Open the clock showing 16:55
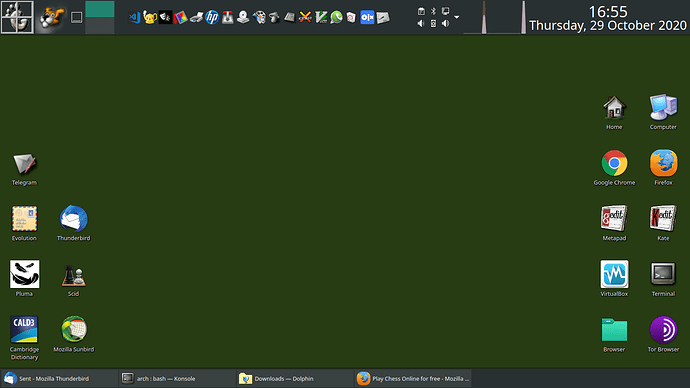The height and width of the screenshot is (388, 690). click(608, 12)
